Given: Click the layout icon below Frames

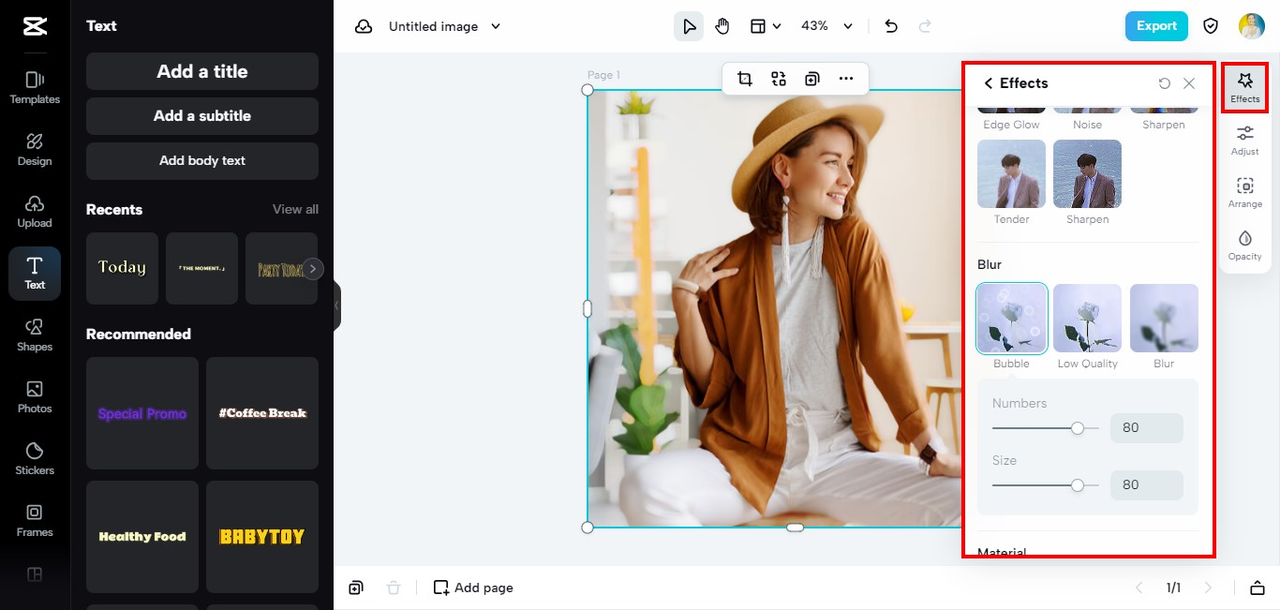Looking at the screenshot, I should (x=35, y=575).
